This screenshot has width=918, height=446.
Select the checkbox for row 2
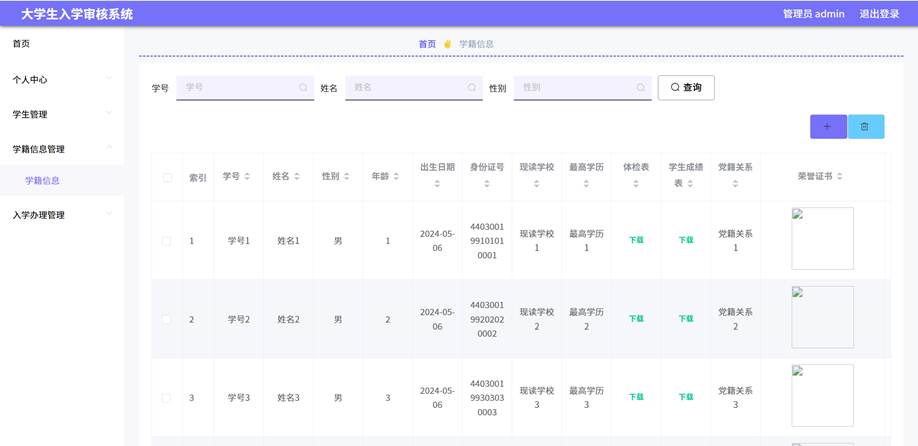tap(166, 320)
